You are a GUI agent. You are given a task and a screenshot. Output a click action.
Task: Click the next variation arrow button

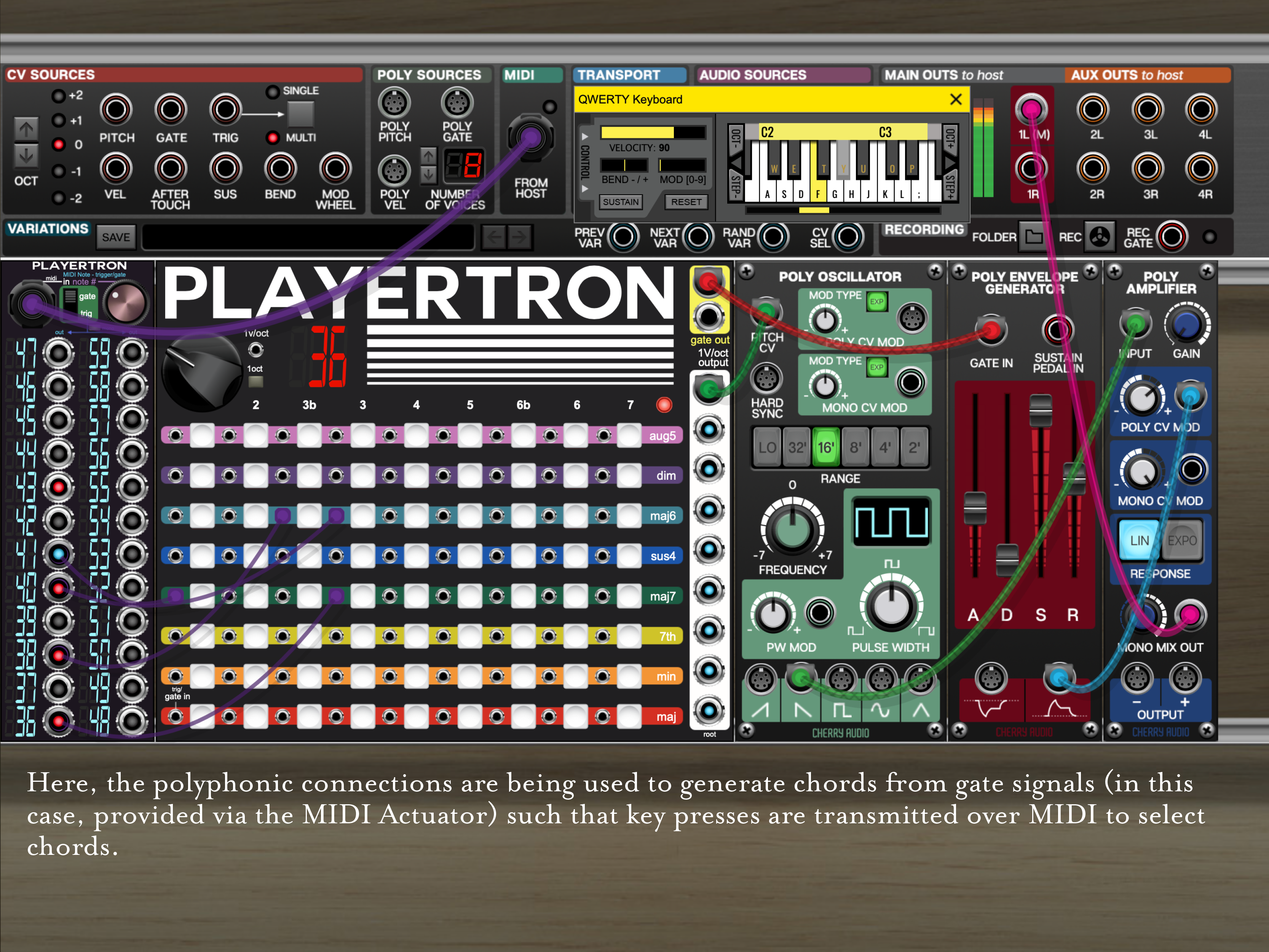point(519,237)
